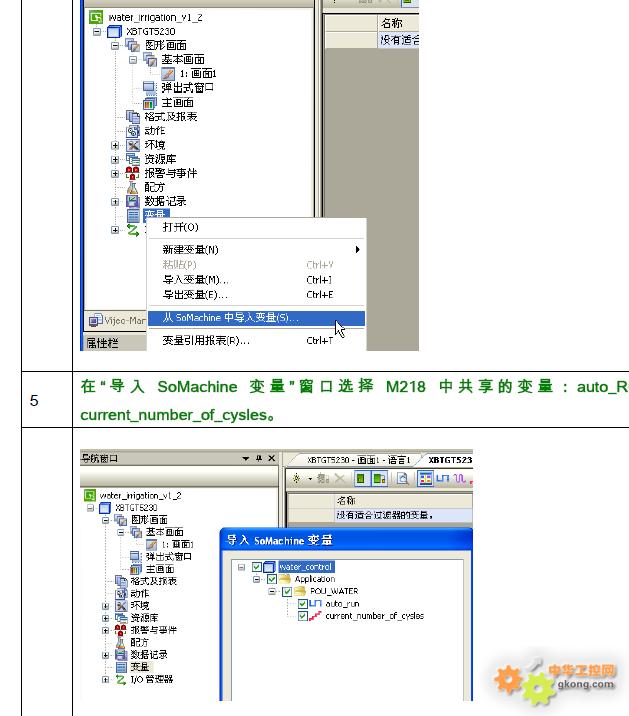Select the water_control node label in the import dialog
Image resolution: width=629 pixels, height=716 pixels.
(x=306, y=567)
